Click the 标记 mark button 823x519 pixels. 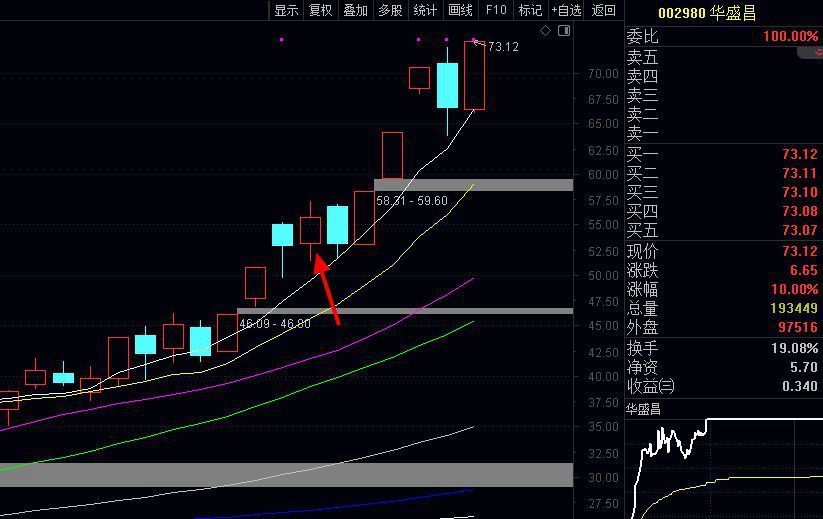[x=530, y=10]
